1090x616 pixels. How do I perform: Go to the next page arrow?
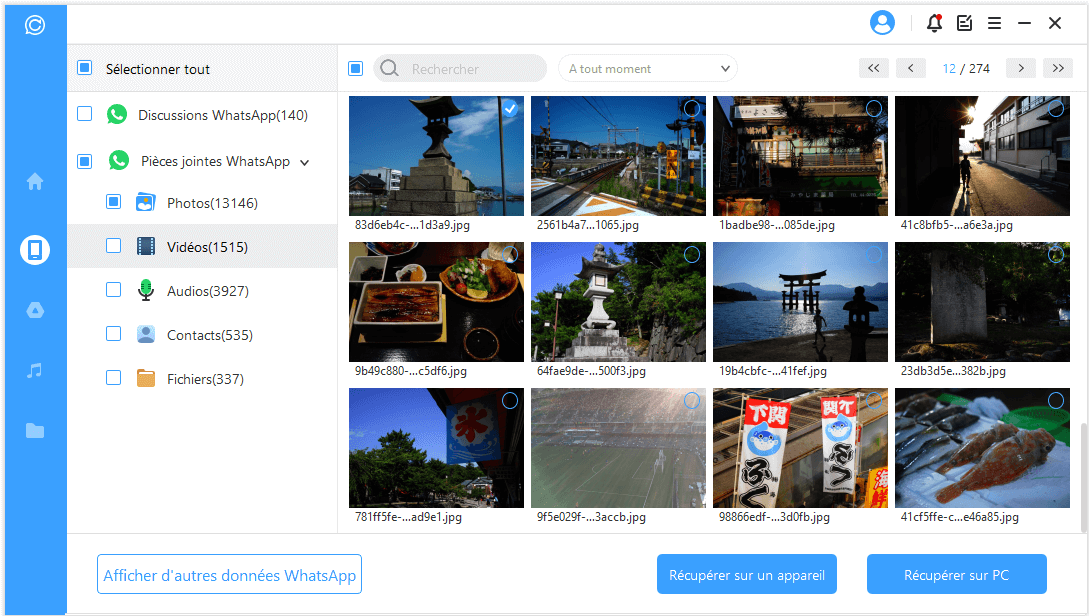[x=1020, y=69]
